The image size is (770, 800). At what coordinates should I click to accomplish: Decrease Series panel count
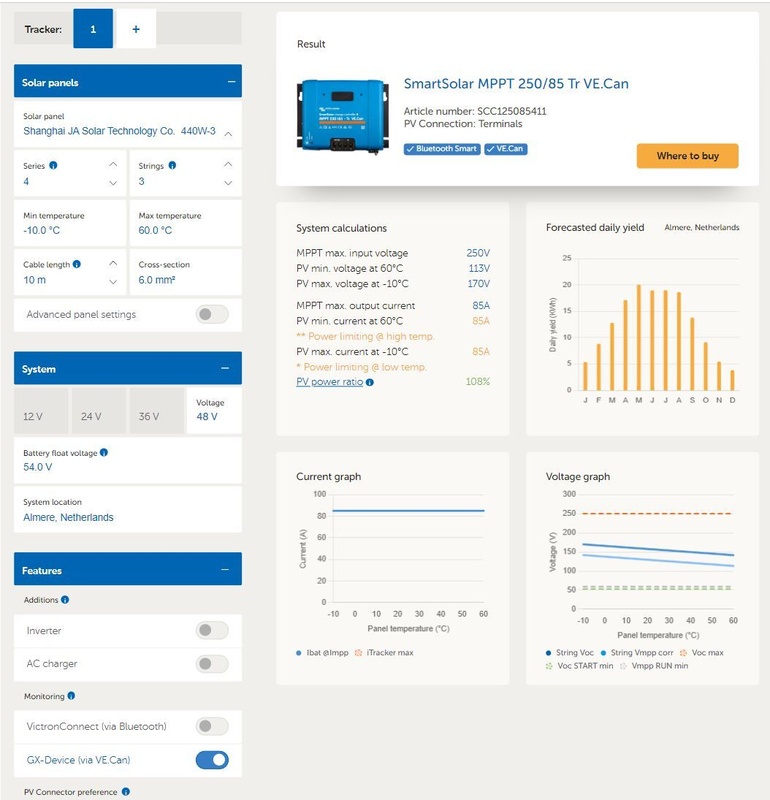(113, 183)
